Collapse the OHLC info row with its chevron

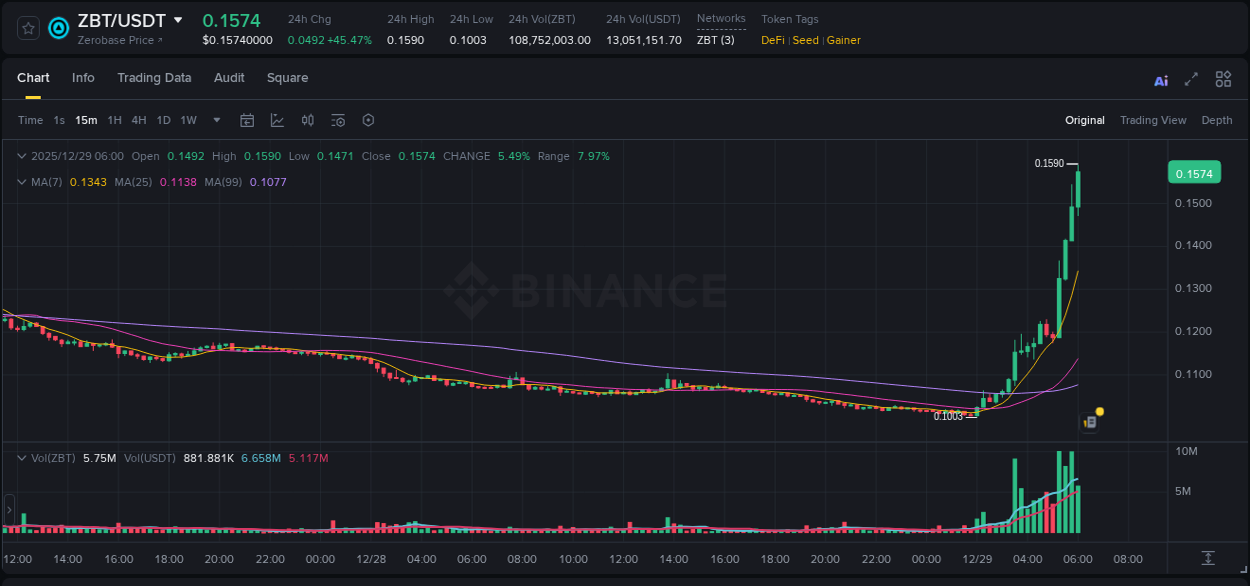click(x=21, y=156)
